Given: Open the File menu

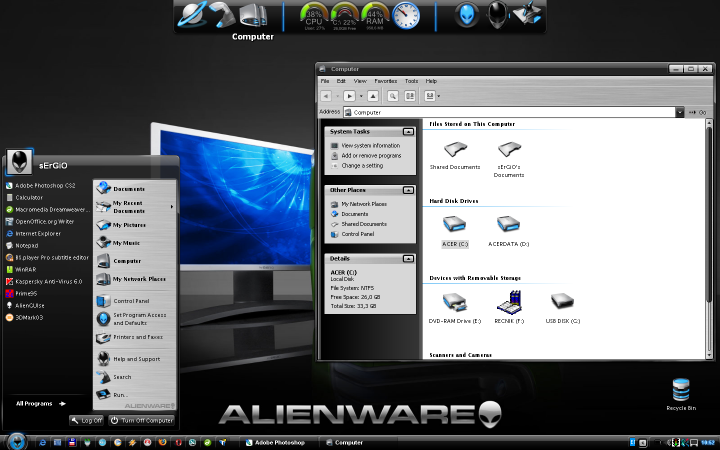Looking at the screenshot, I should [325, 81].
